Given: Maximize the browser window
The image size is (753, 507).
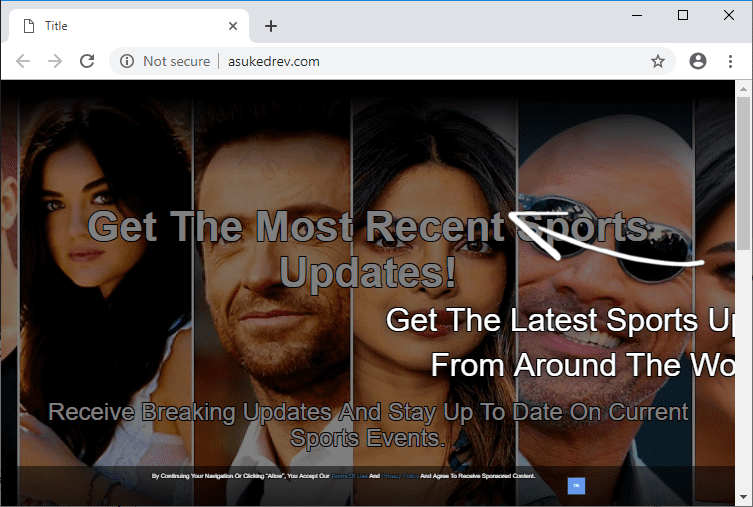Looking at the screenshot, I should (683, 14).
